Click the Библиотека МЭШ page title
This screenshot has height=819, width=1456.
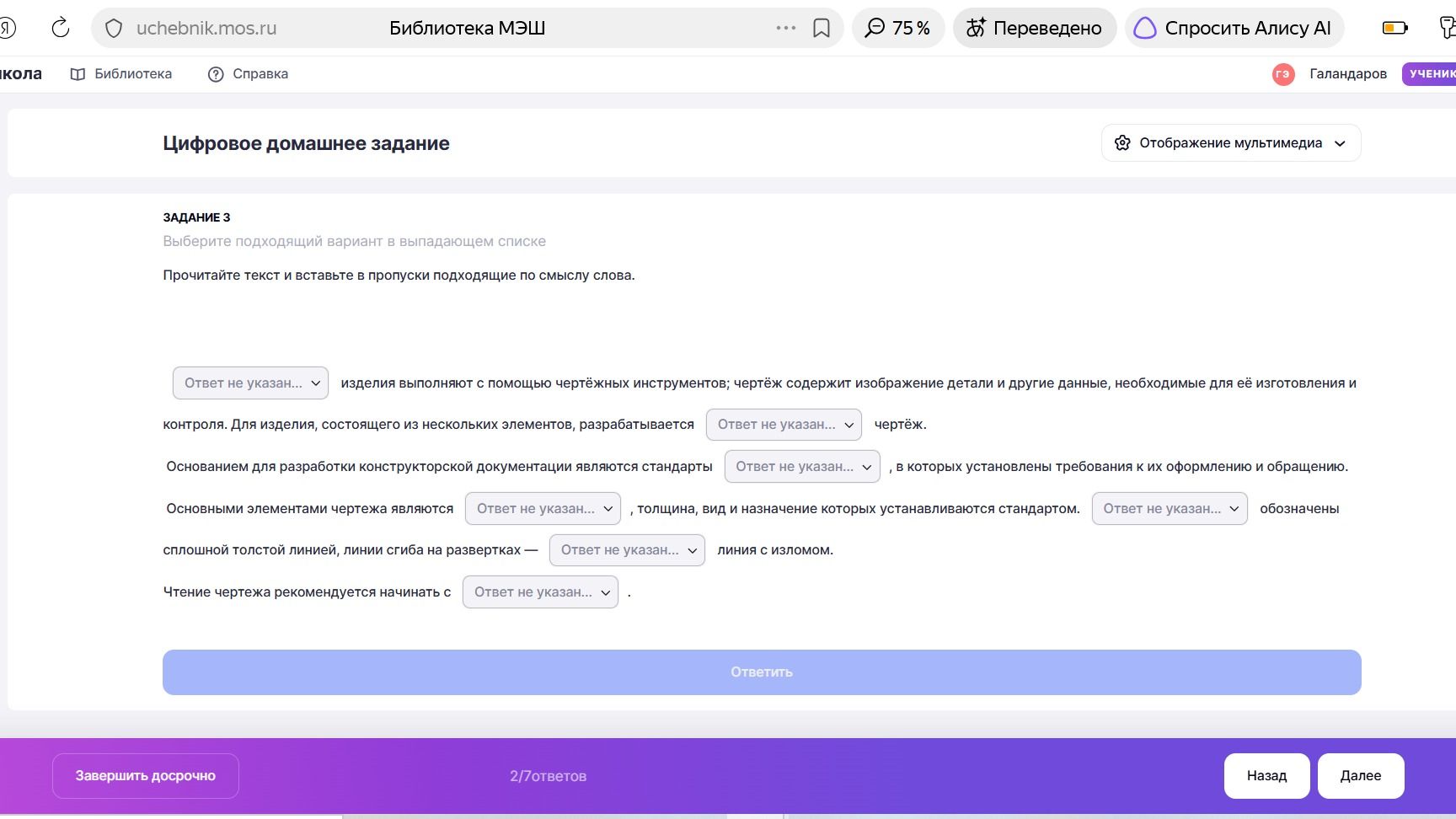pos(468,28)
